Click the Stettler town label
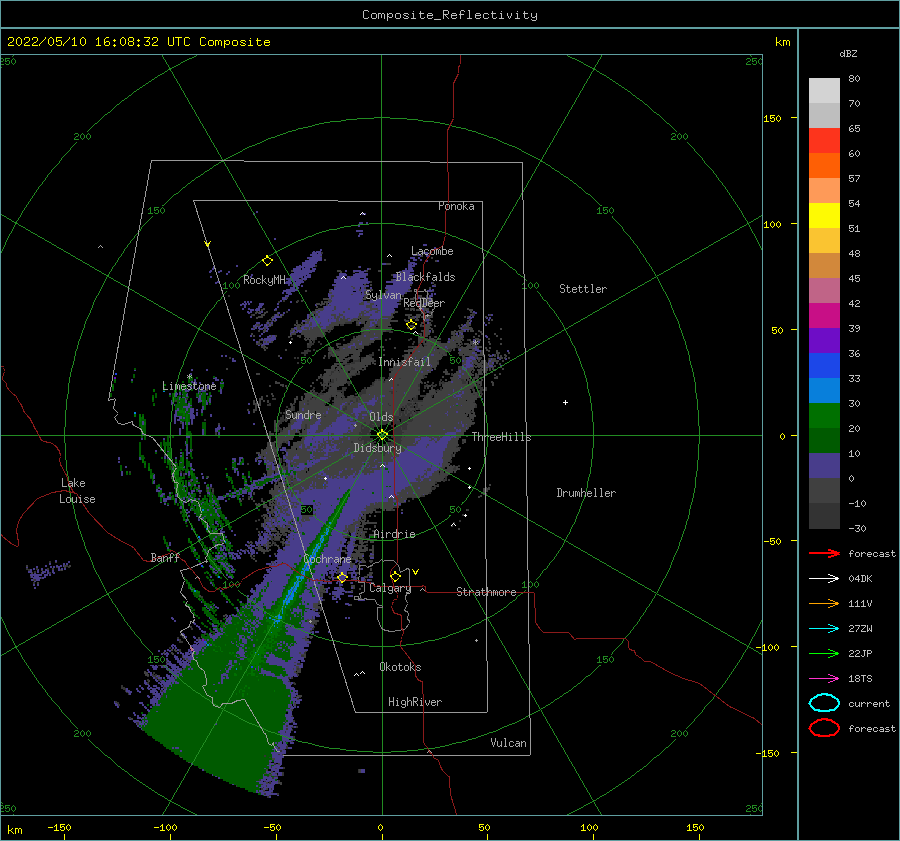This screenshot has width=900, height=841. tap(583, 289)
